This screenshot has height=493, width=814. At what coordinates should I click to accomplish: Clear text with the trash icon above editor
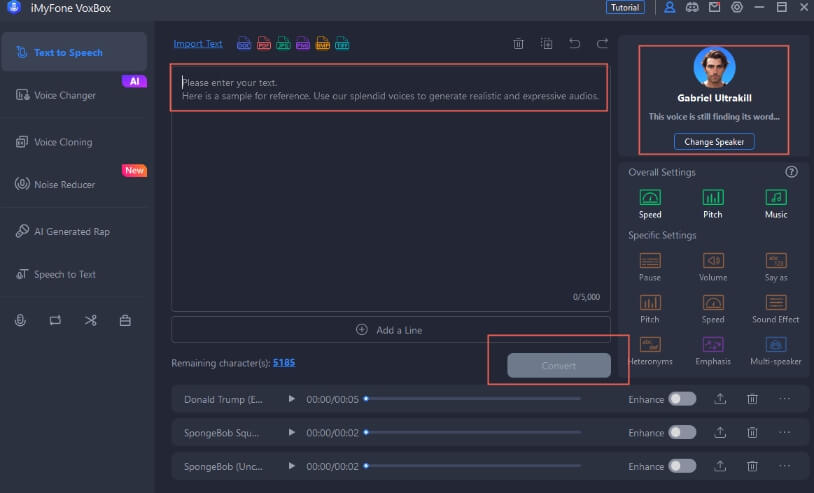518,44
